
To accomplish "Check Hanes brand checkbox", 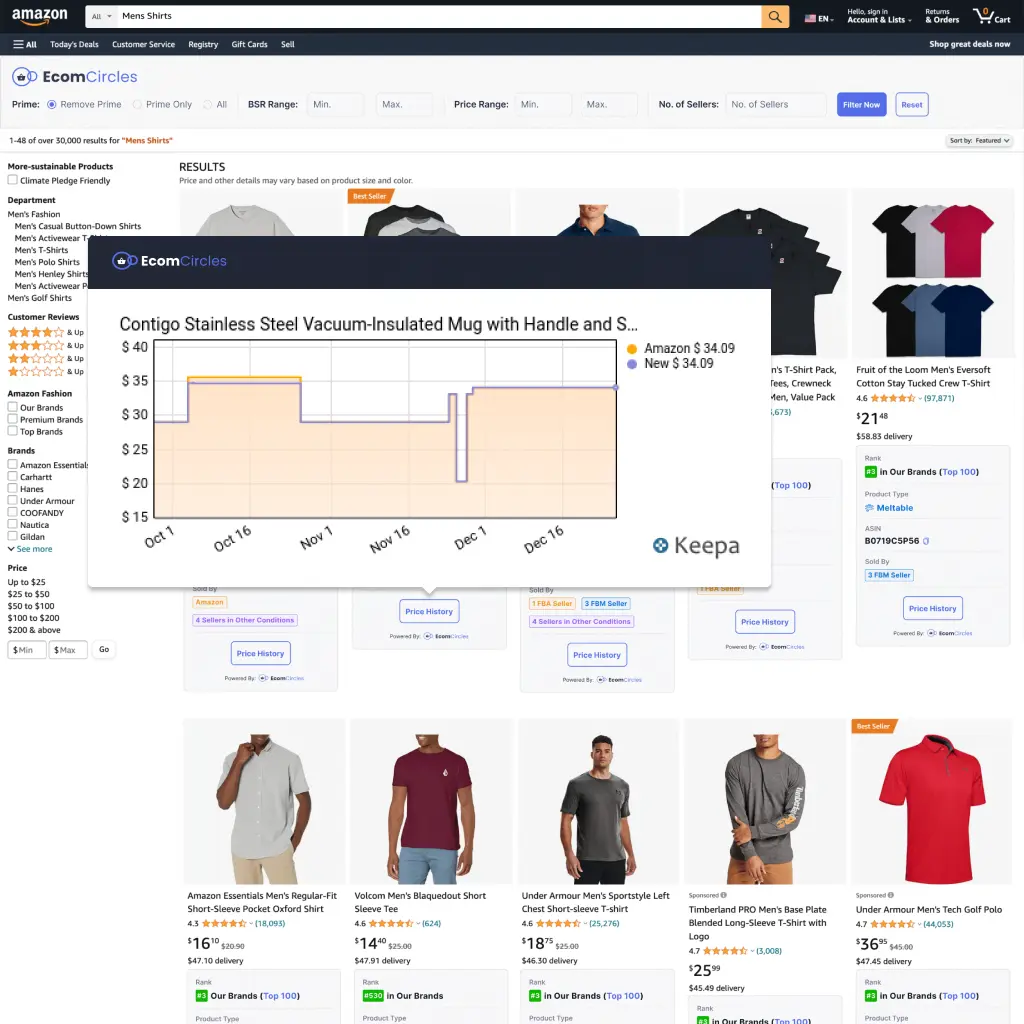I will 12,488.
